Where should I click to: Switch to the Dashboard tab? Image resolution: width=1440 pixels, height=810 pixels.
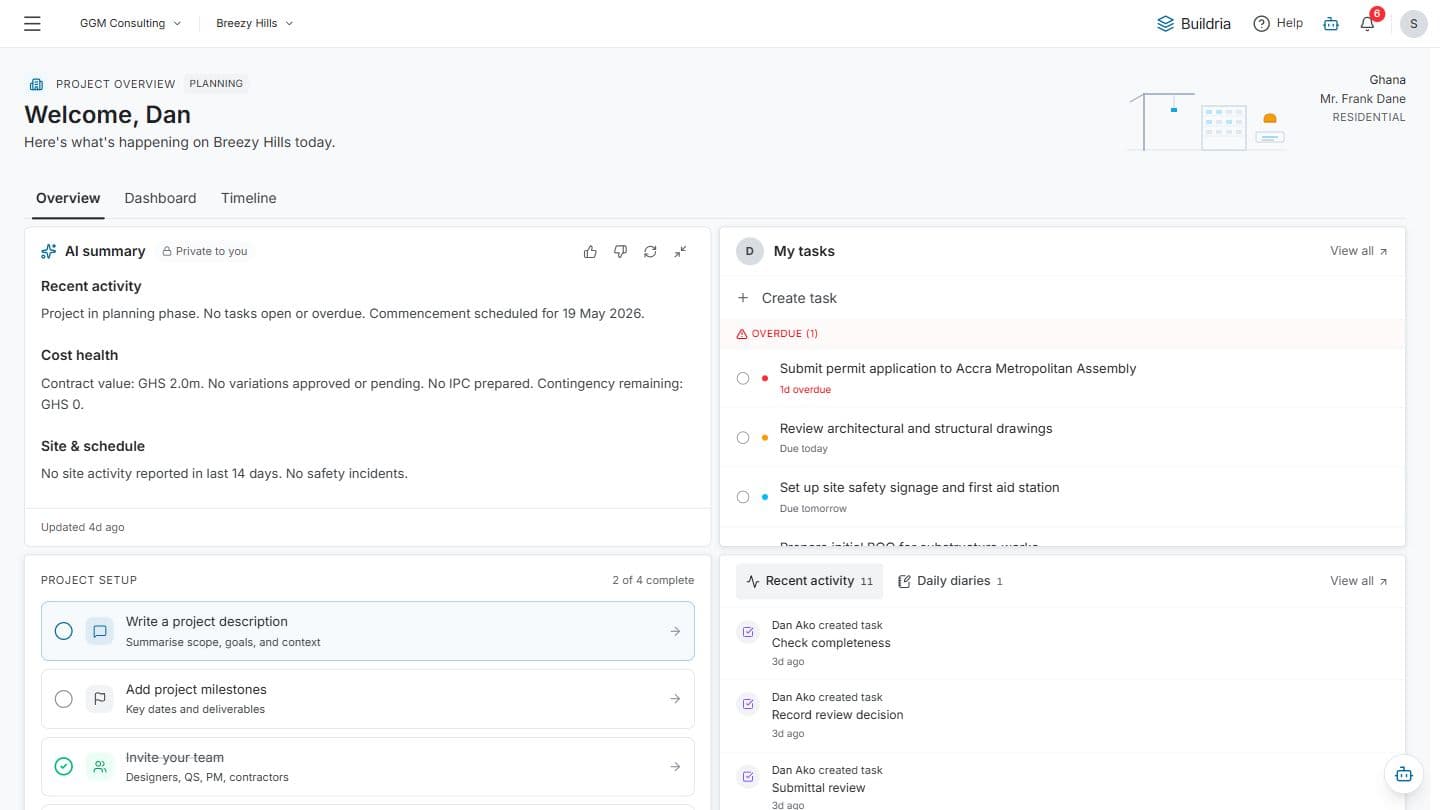[160, 198]
